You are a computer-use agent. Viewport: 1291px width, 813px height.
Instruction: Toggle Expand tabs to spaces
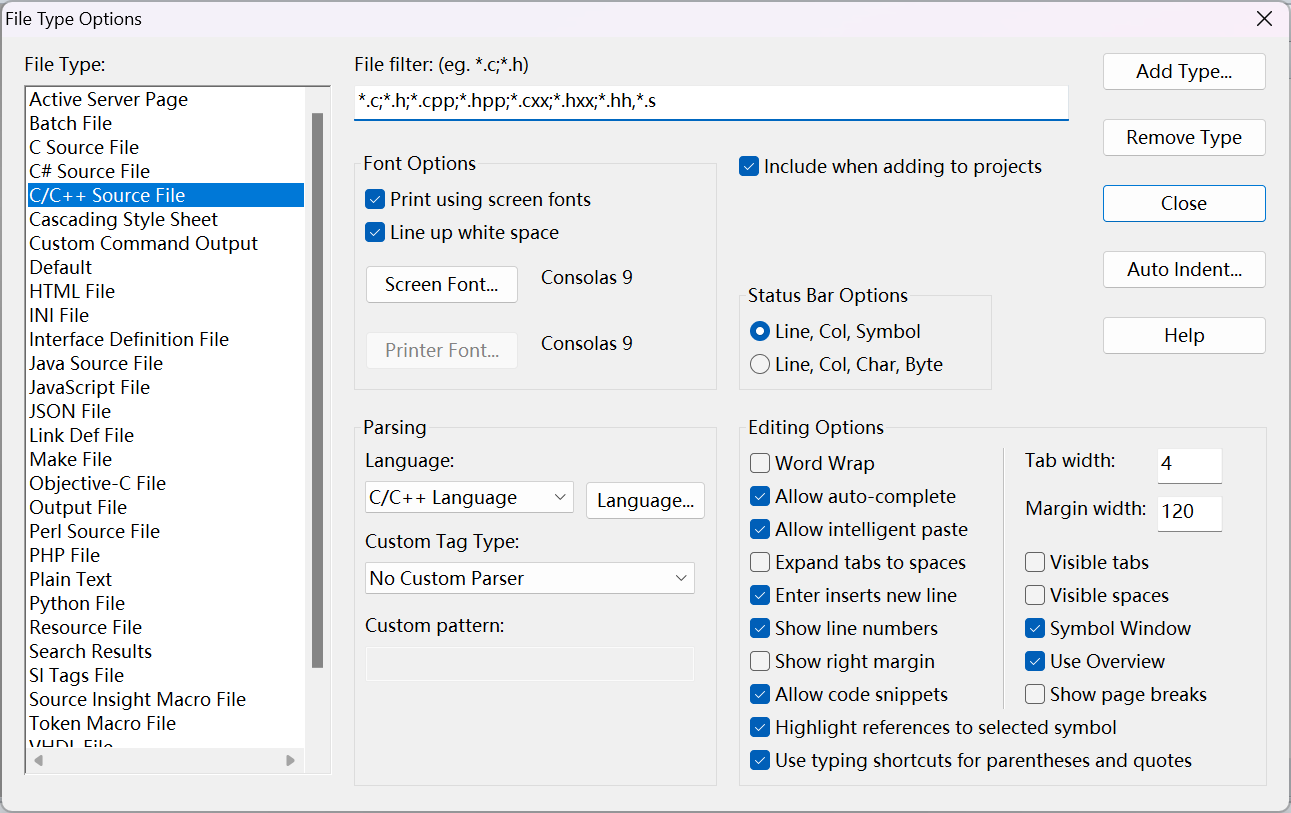(760, 562)
